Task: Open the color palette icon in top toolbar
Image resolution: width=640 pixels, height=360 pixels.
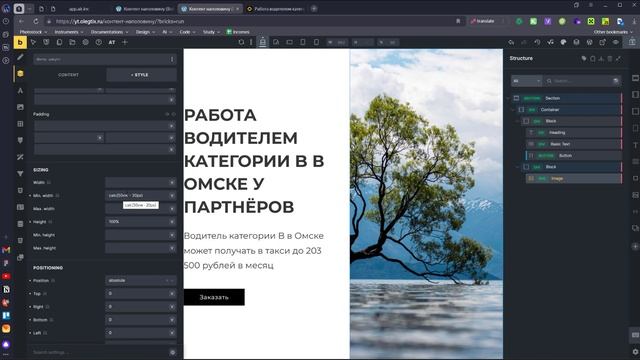Action: (563, 42)
